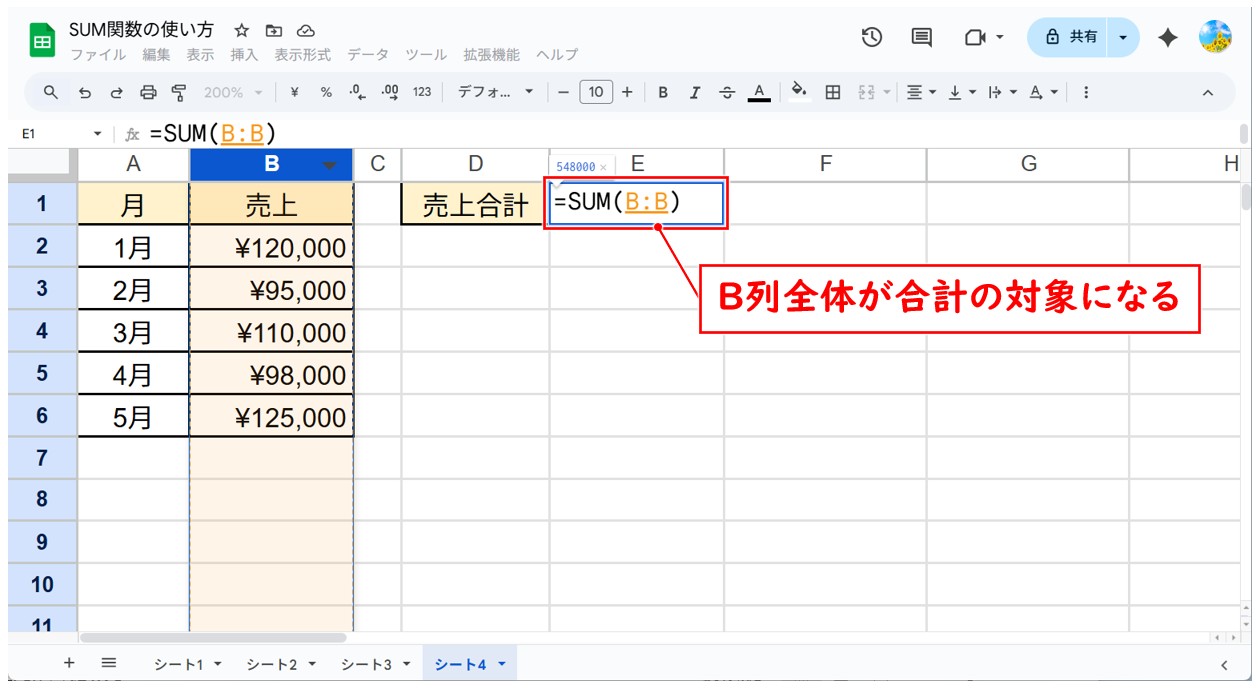Star the document SUM関数の使い方
This screenshot has width=1258, height=688.
[x=241, y=30]
